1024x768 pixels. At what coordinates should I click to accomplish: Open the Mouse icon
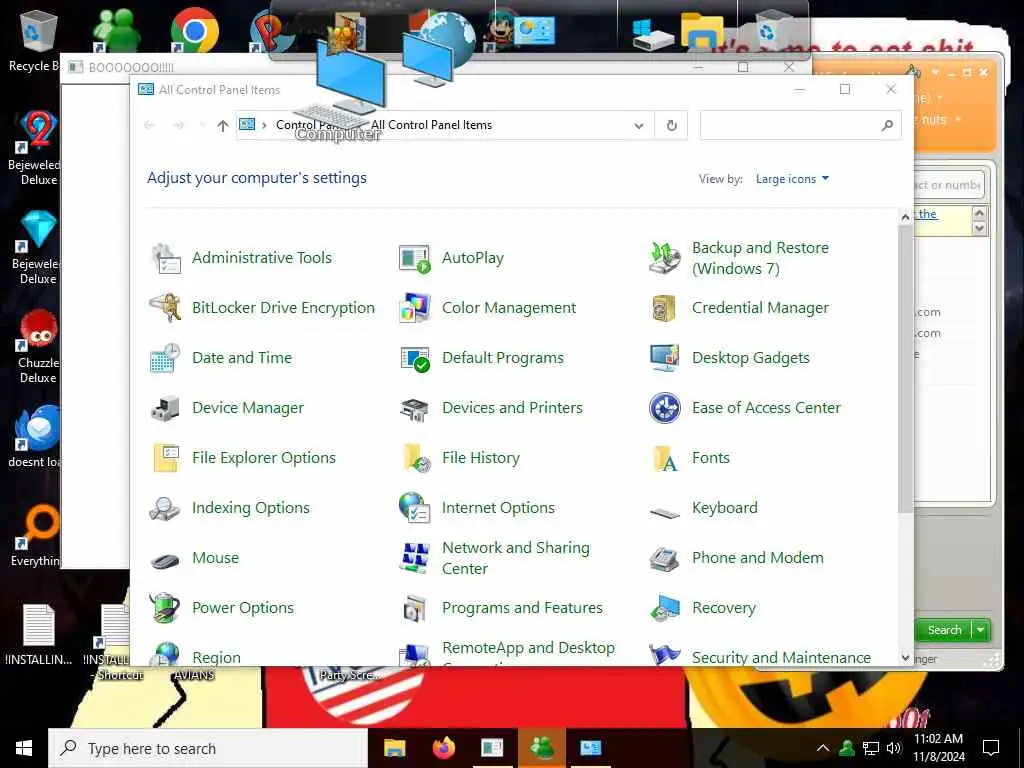point(166,560)
